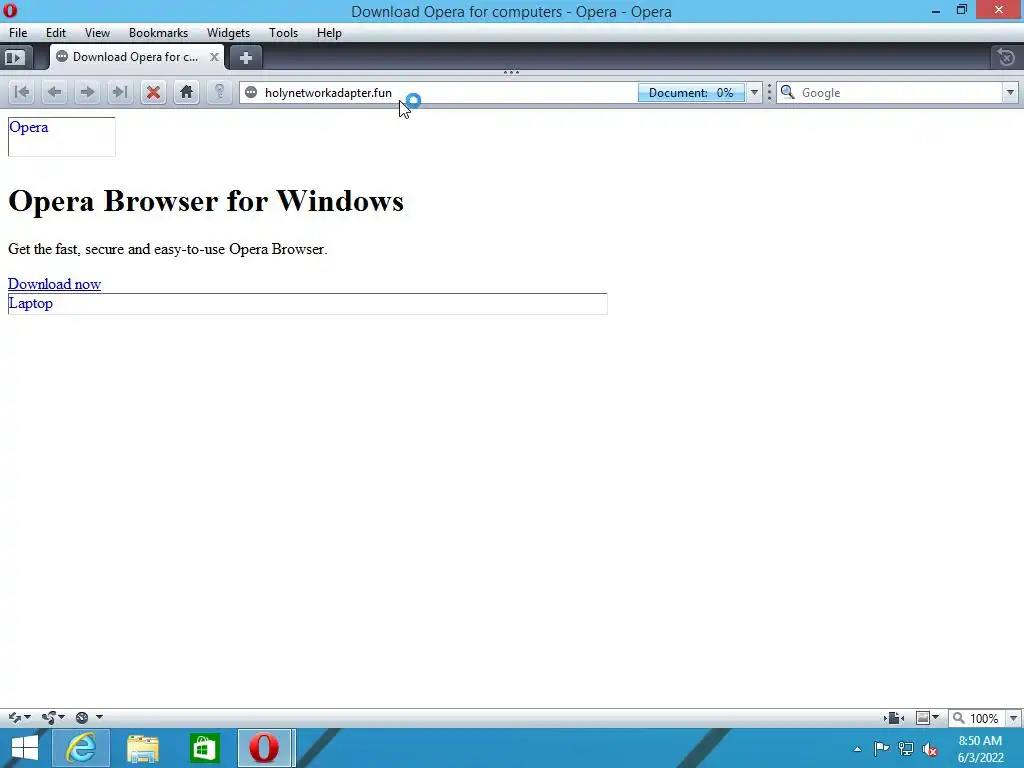The width and height of the screenshot is (1024, 768).
Task: Open the Tools menu
Action: (283, 33)
